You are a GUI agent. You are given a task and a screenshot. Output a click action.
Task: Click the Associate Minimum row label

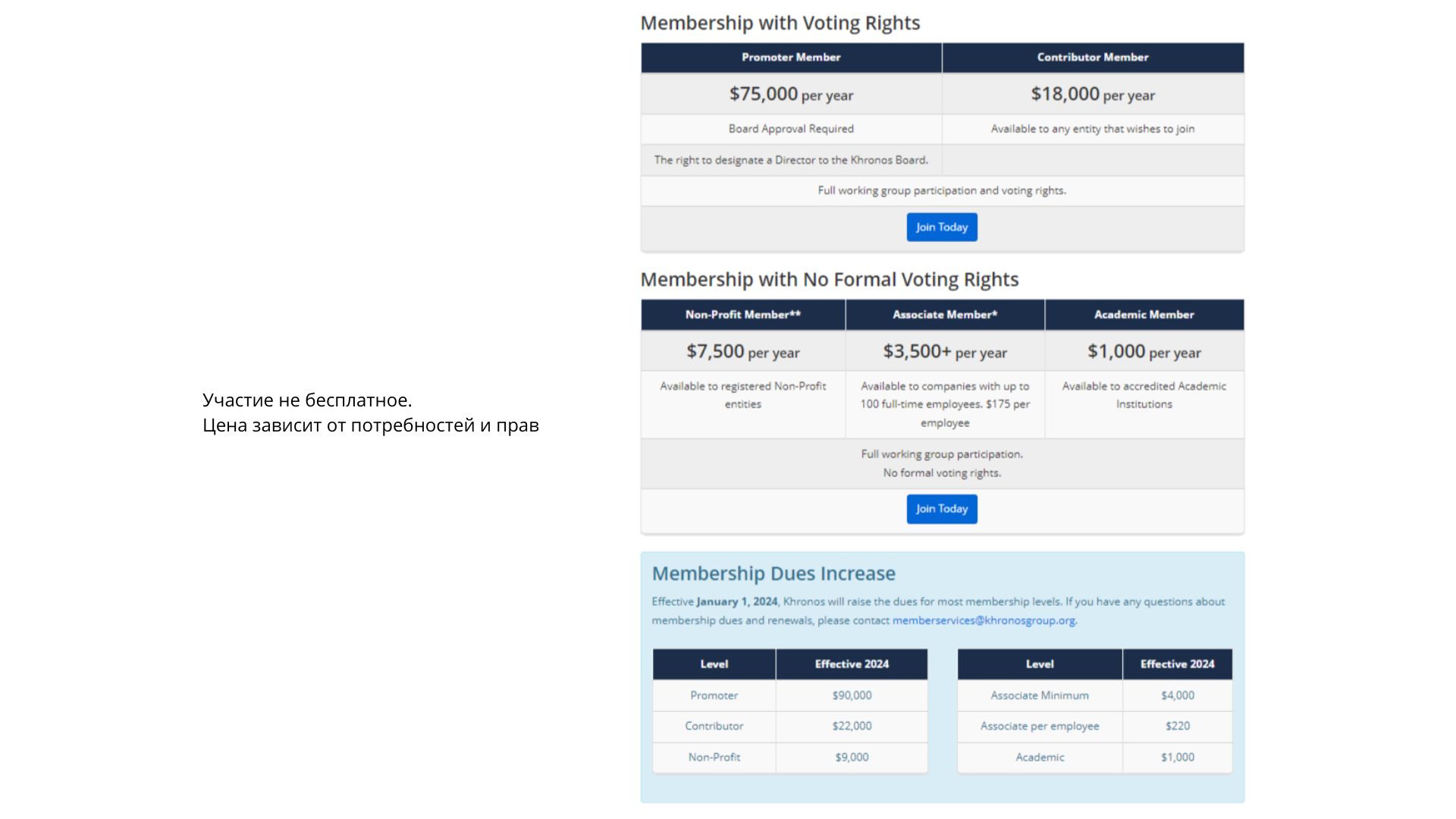[1040, 695]
